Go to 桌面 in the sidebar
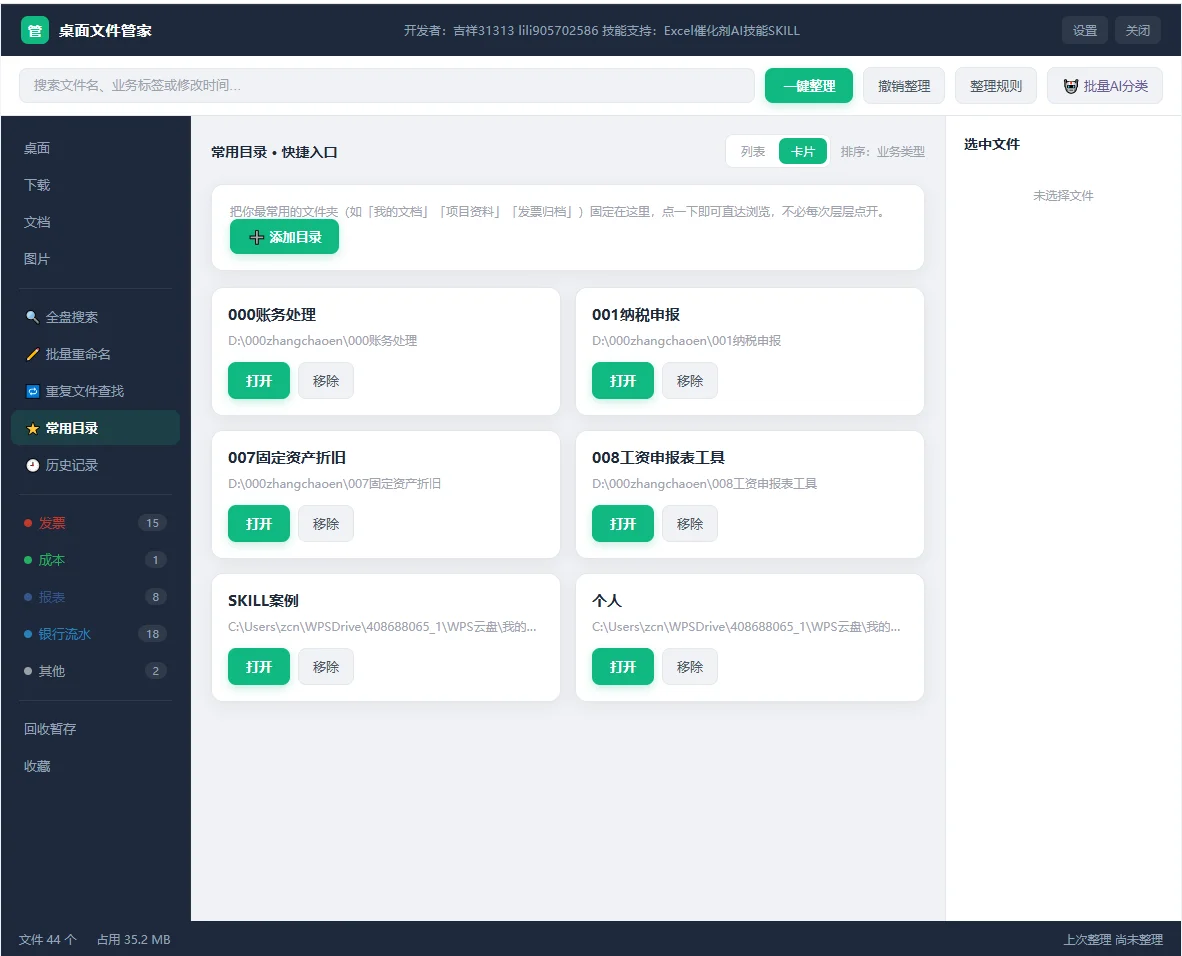Viewport: 1182px width, 956px height. (96, 148)
